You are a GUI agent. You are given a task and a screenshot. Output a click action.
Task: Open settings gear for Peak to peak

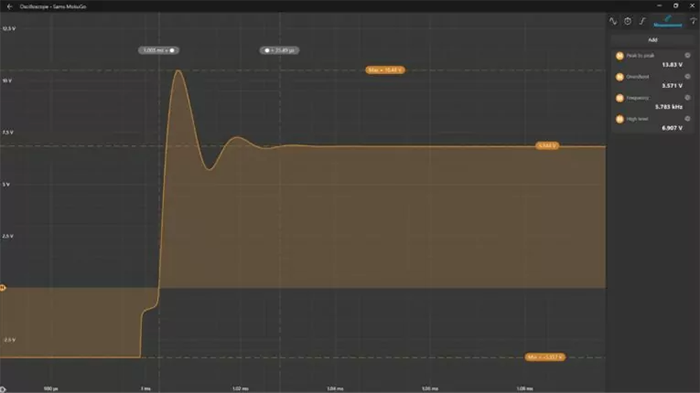coord(688,55)
